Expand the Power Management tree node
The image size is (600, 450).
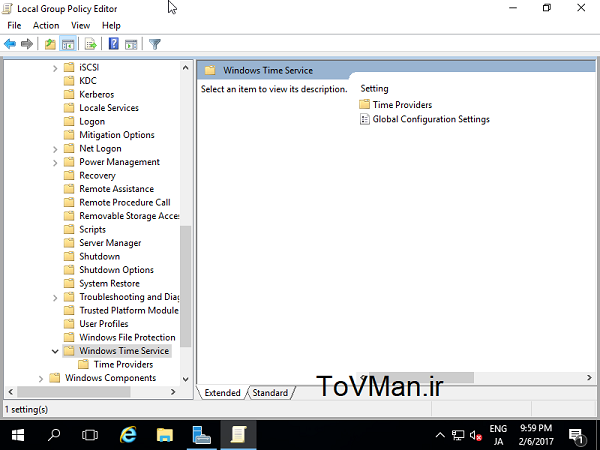coord(55,163)
